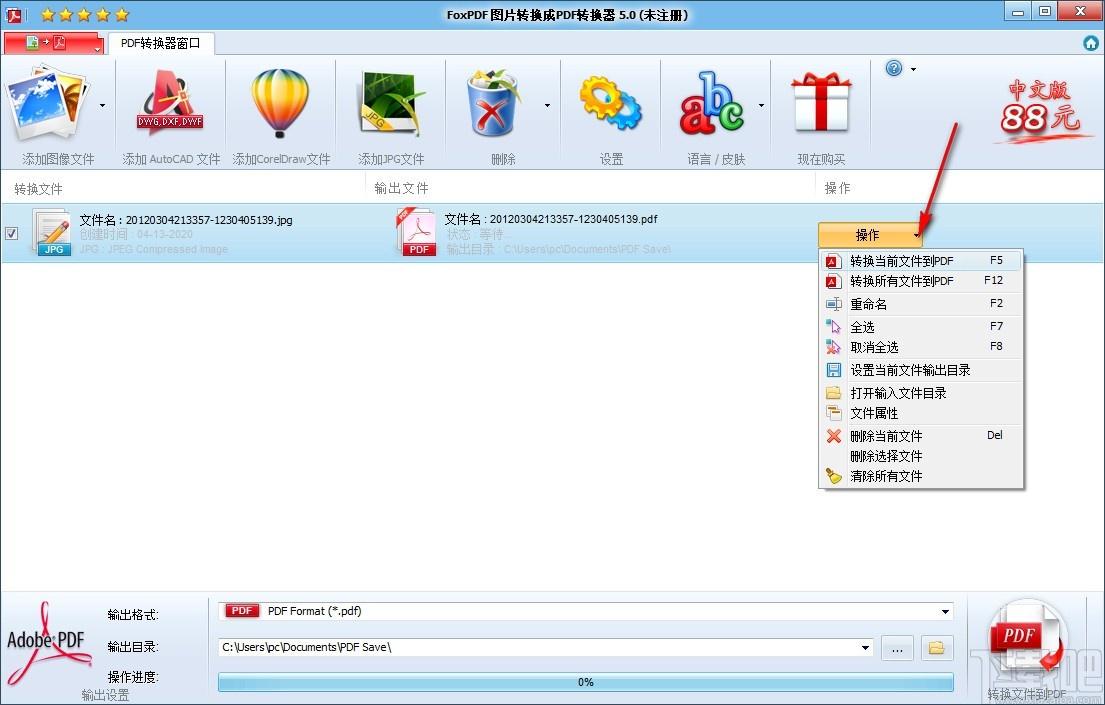Open the help question mark icon
The width and height of the screenshot is (1105, 705).
click(894, 68)
